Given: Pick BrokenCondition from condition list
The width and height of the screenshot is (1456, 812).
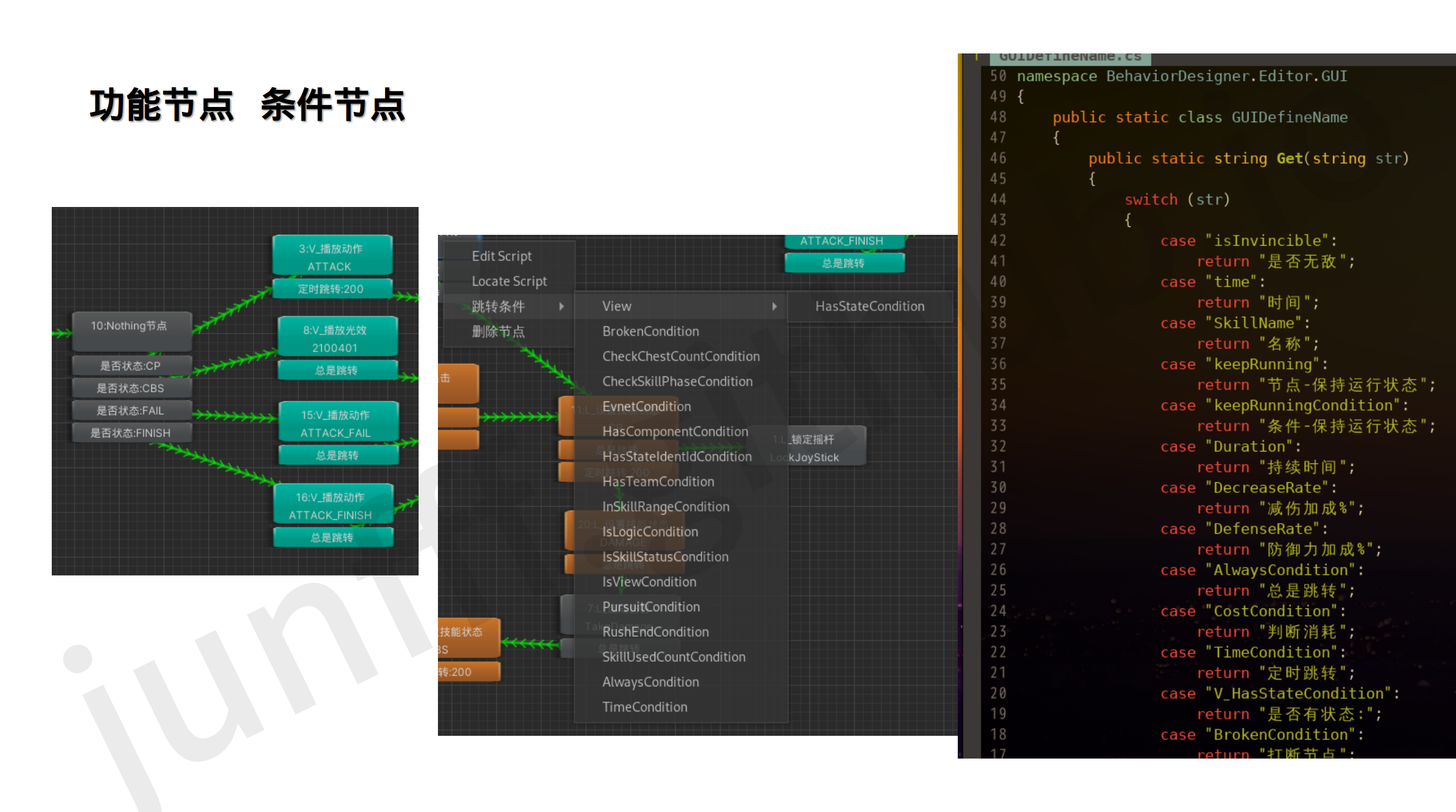Looking at the screenshot, I should [651, 332].
